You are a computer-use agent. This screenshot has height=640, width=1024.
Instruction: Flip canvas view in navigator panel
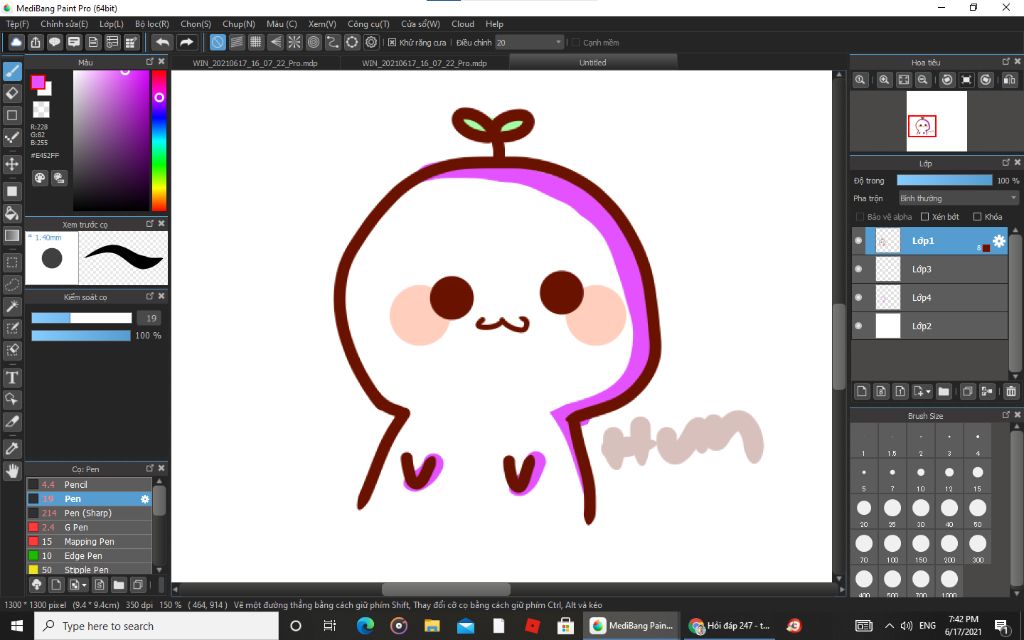[1009, 80]
